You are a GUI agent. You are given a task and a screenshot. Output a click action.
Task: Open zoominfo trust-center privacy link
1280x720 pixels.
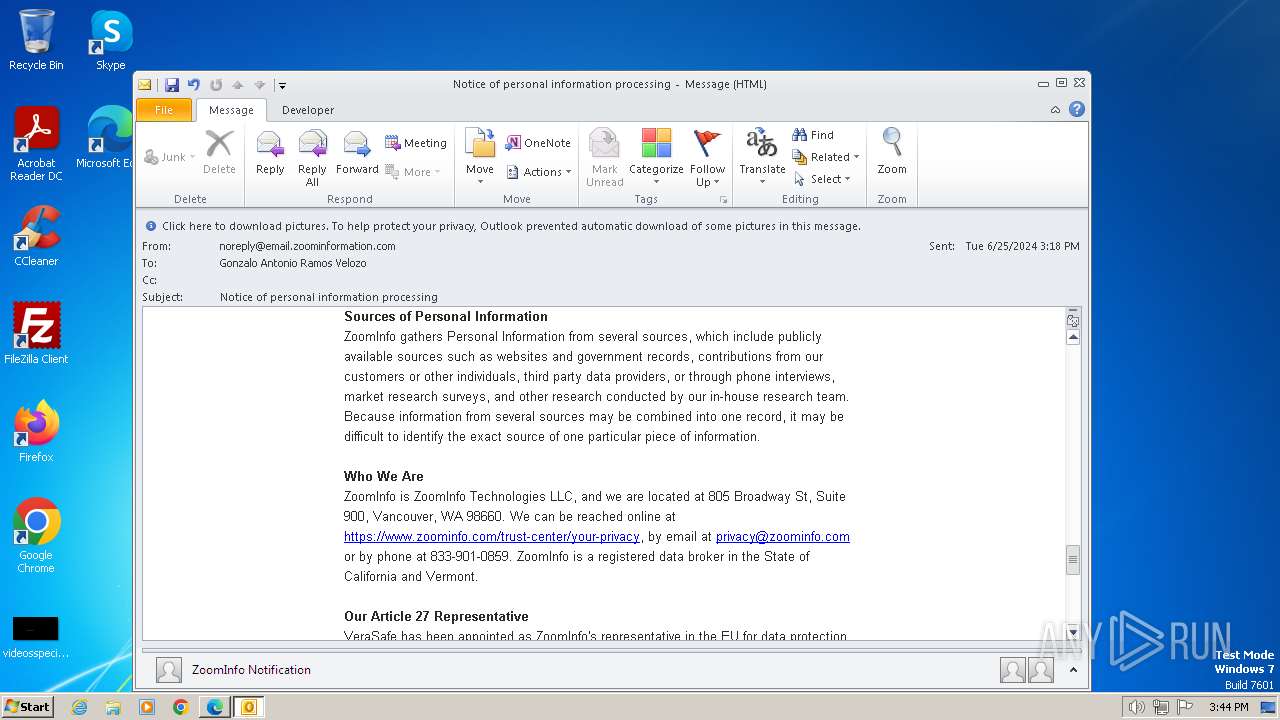coord(492,537)
